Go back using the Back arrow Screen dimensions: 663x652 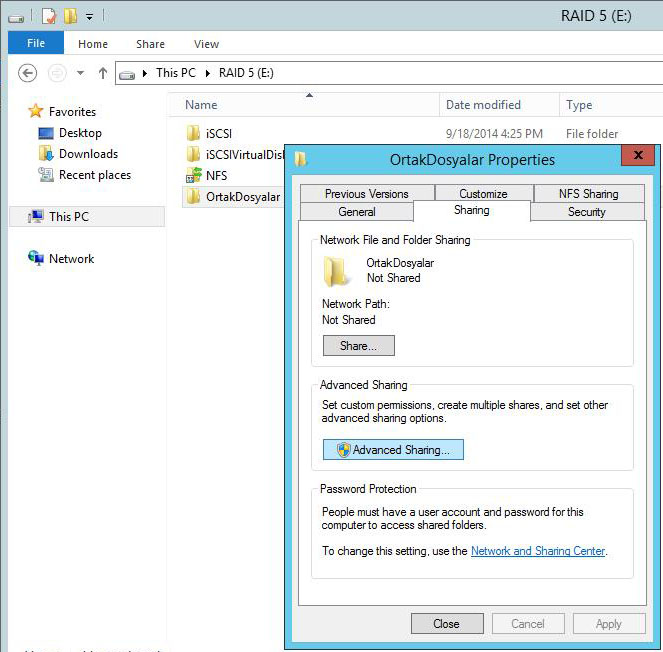pos(28,73)
